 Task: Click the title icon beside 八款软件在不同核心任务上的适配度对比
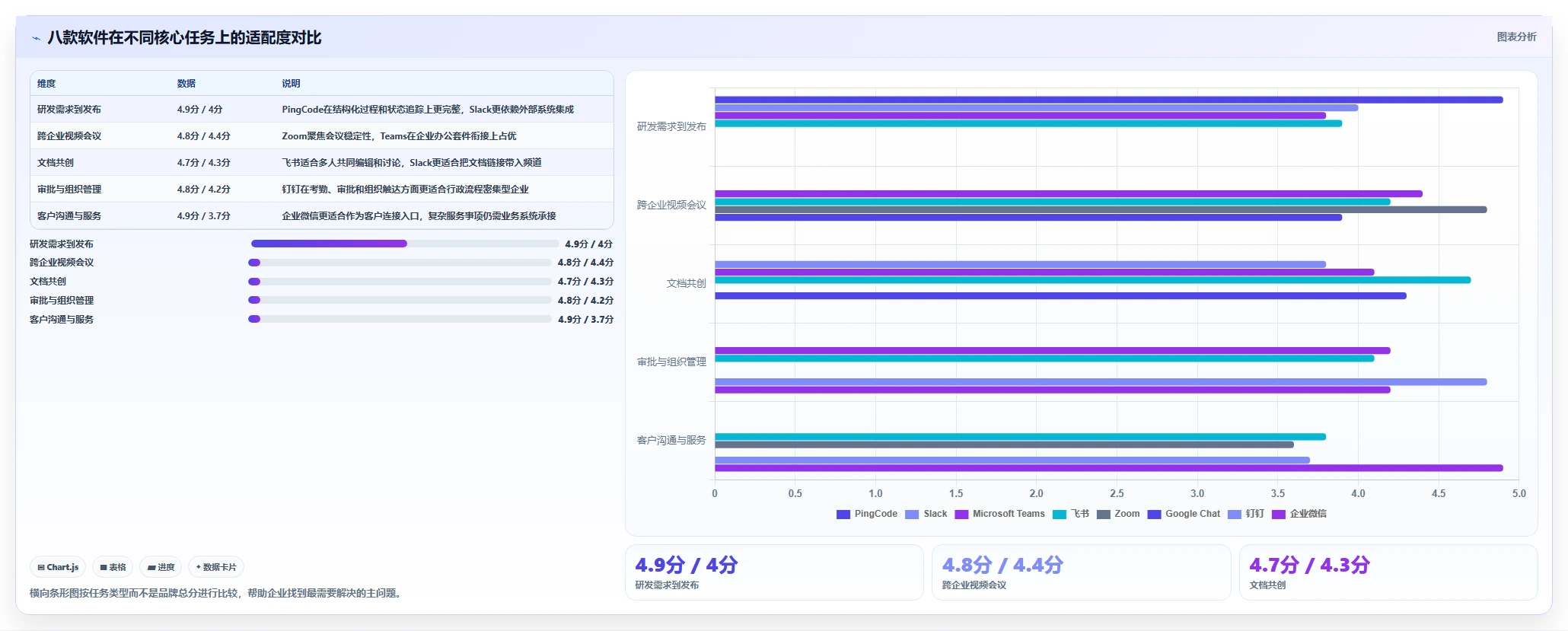coord(36,38)
